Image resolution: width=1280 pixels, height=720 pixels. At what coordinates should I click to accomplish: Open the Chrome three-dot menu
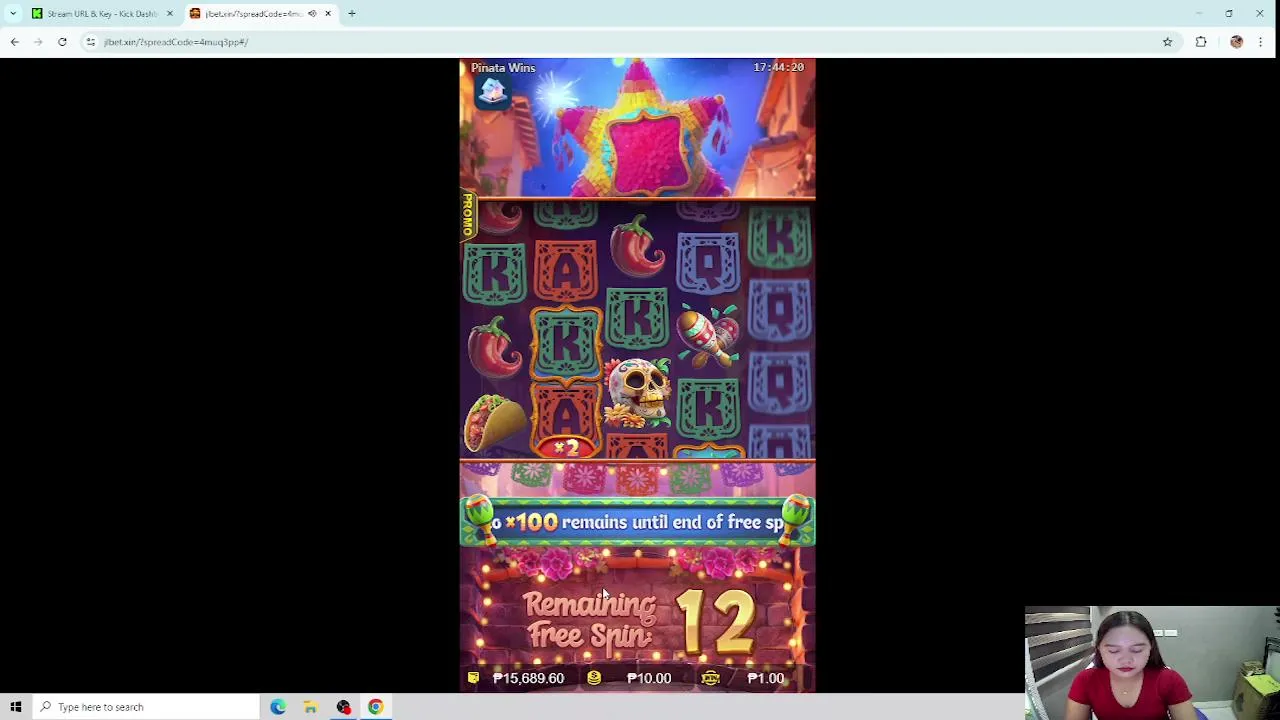click(1260, 42)
